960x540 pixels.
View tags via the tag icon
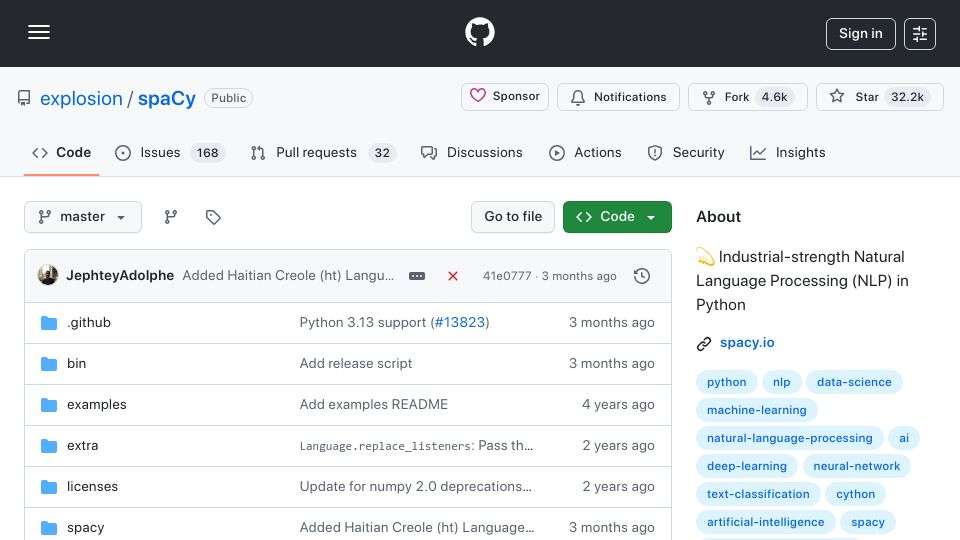pyautogui.click(x=213, y=217)
